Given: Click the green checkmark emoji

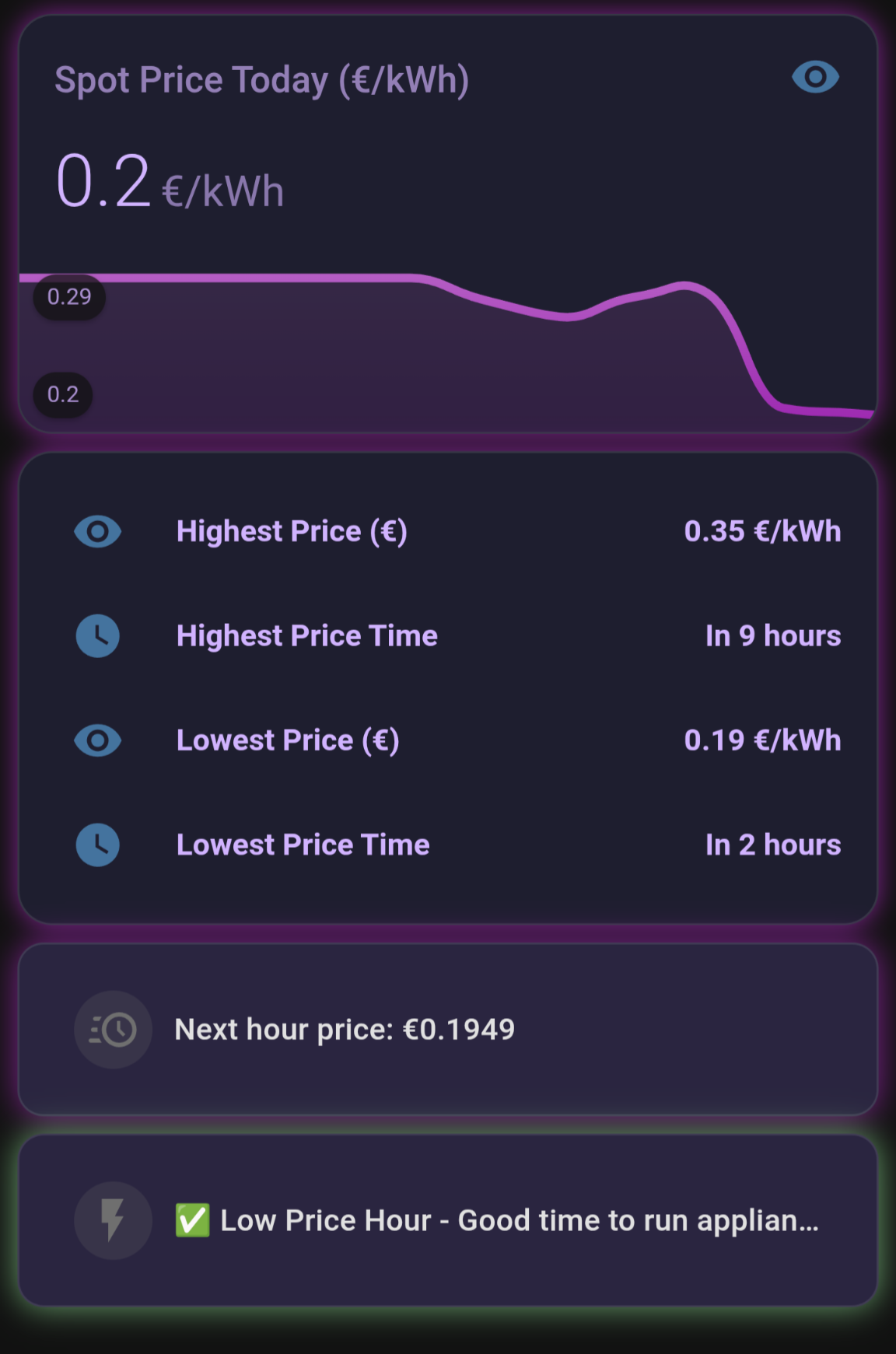Looking at the screenshot, I should pyautogui.click(x=192, y=1220).
